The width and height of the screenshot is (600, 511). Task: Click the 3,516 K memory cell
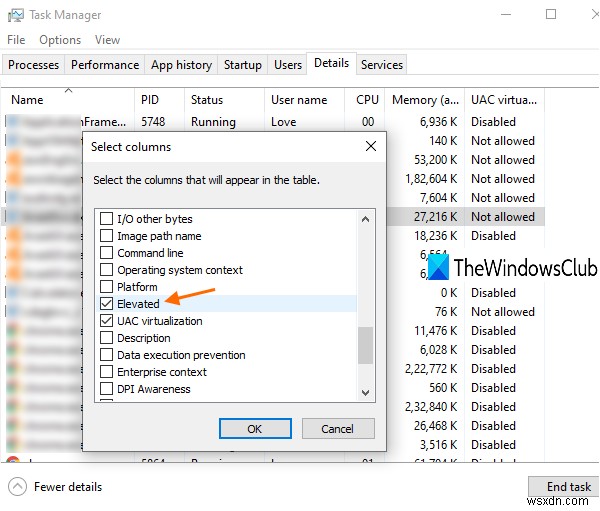pyautogui.click(x=439, y=445)
